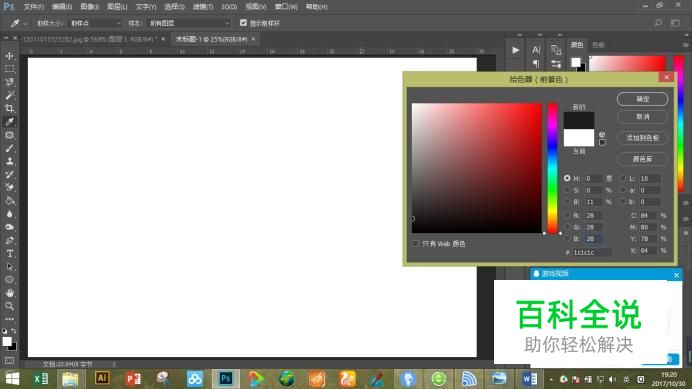This screenshot has height=389, width=692.
Task: Select the Move tool
Action: [9, 56]
